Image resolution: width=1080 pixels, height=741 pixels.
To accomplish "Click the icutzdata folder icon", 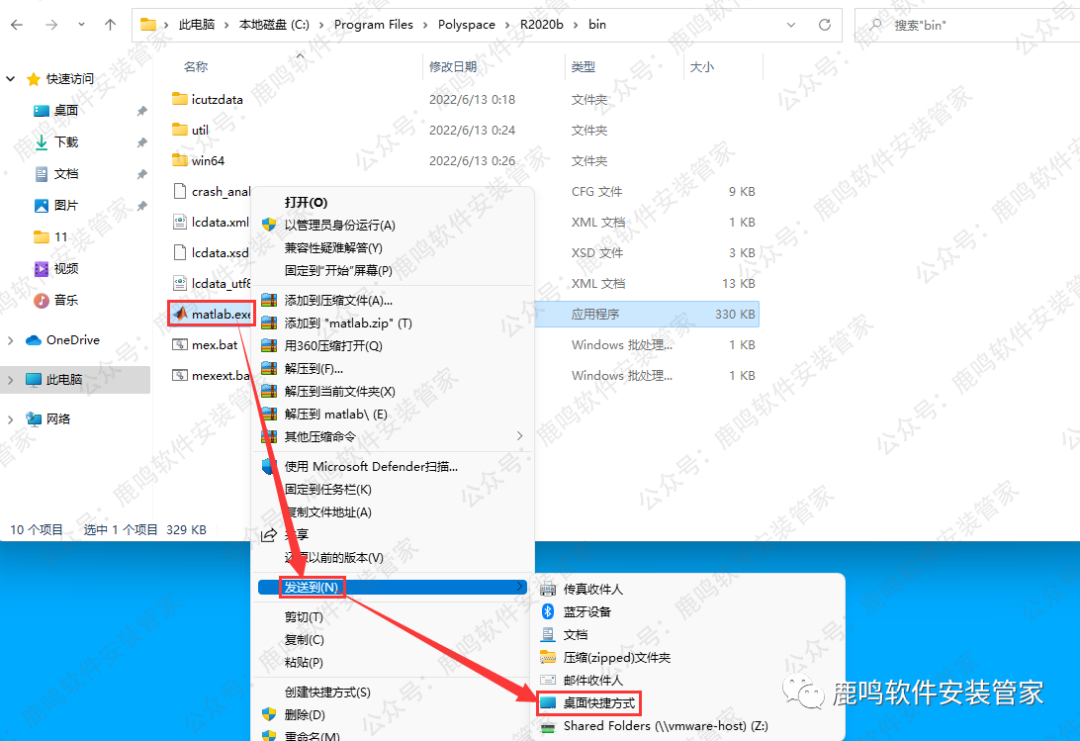I will [180, 99].
